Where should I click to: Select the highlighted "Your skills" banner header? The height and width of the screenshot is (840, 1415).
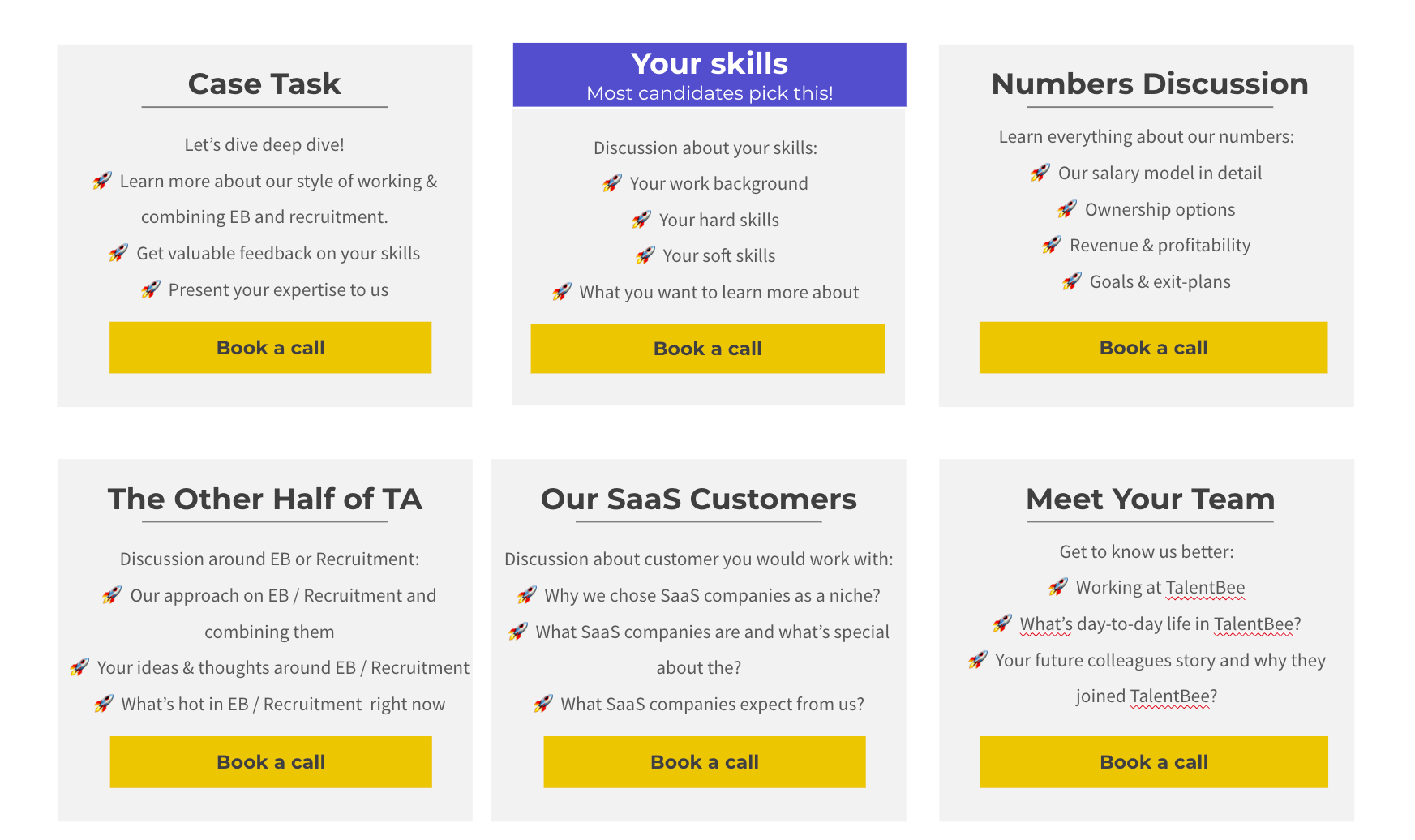(x=710, y=75)
